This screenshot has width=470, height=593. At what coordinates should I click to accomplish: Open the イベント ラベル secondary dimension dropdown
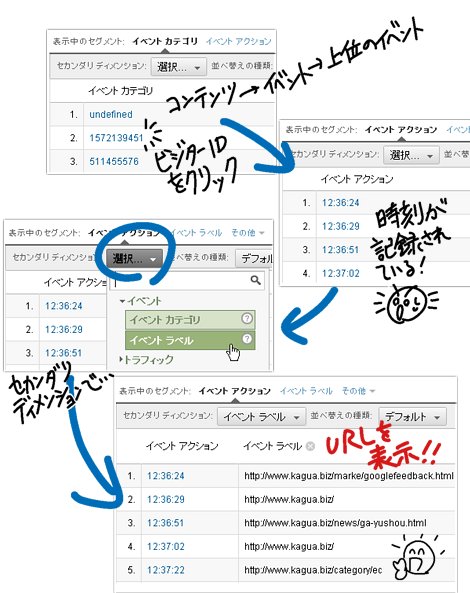pyautogui.click(x=261, y=417)
